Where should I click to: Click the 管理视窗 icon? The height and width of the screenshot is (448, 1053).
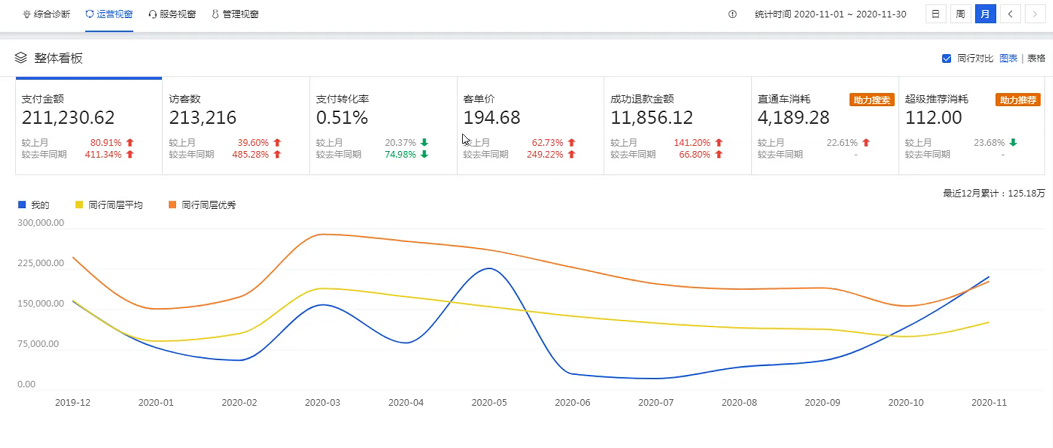click(215, 14)
